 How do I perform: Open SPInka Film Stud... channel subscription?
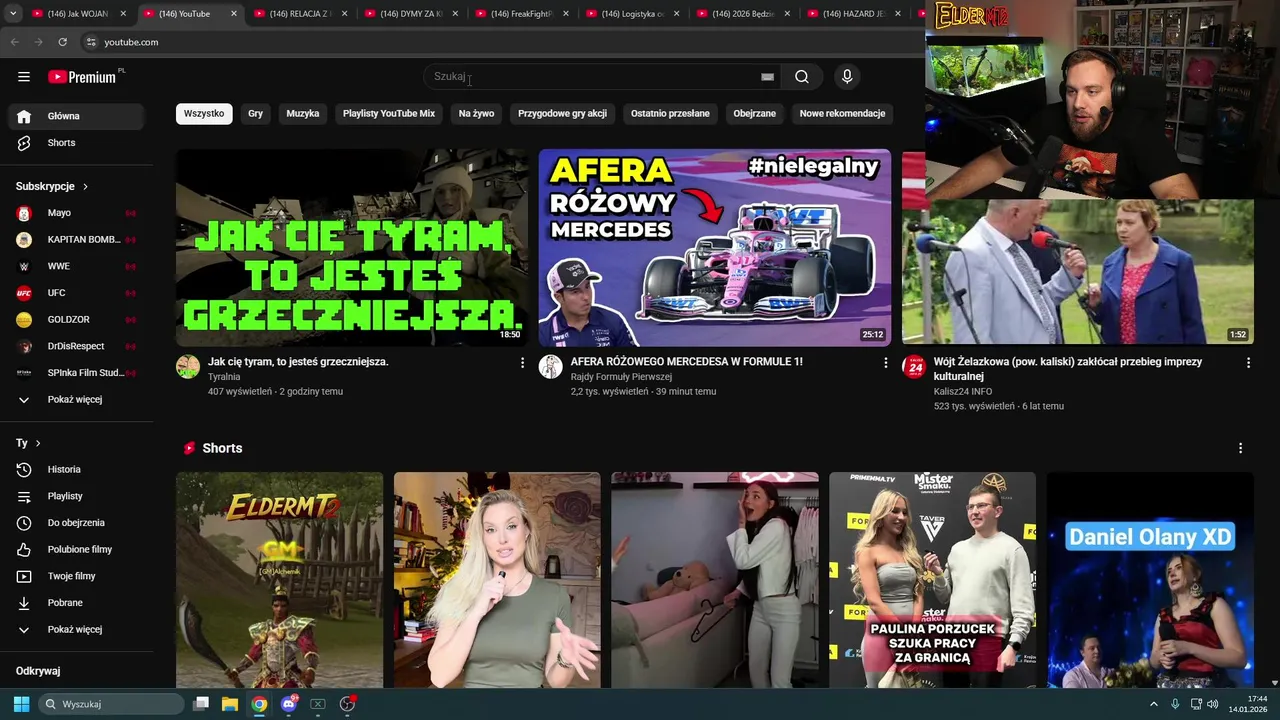click(78, 373)
